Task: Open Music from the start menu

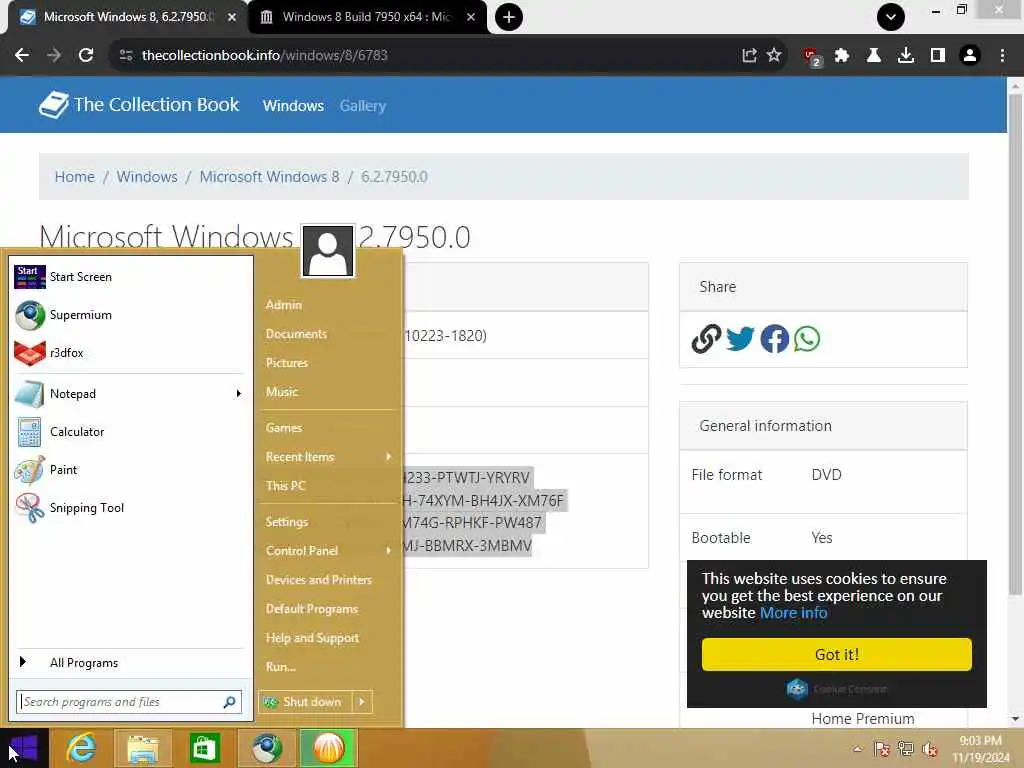Action: click(x=281, y=392)
